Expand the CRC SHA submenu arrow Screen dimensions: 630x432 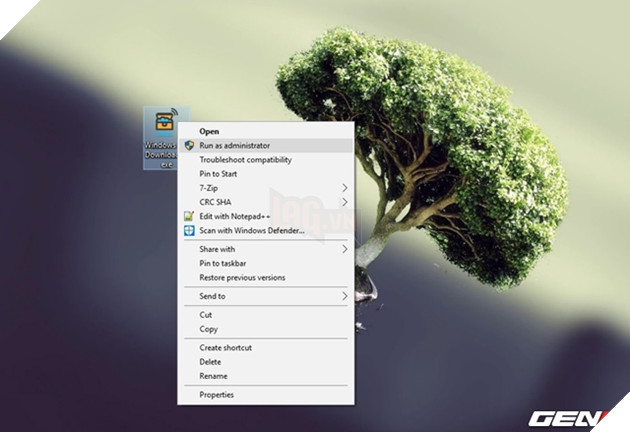pos(344,202)
